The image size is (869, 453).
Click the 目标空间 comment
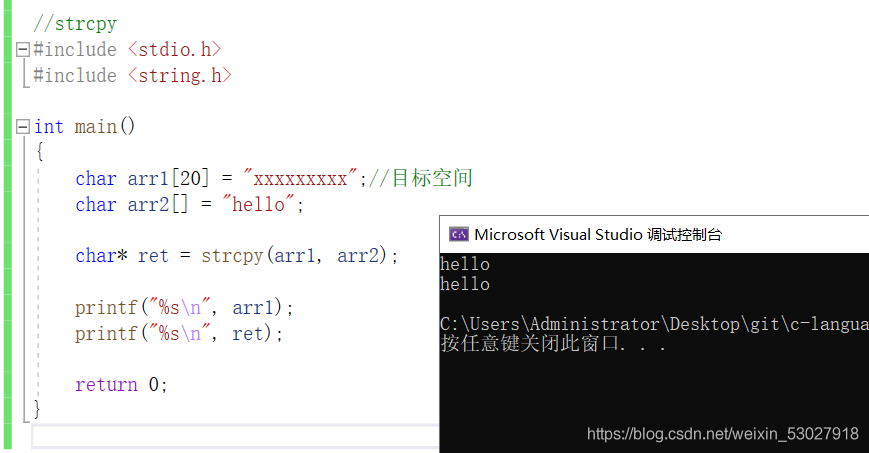point(432,179)
